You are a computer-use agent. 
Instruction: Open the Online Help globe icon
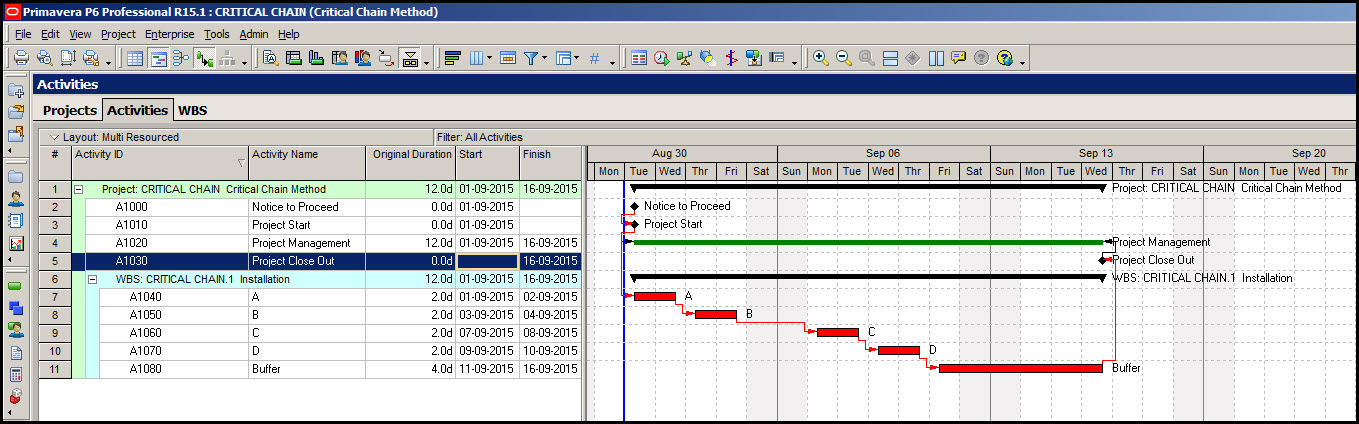1005,58
